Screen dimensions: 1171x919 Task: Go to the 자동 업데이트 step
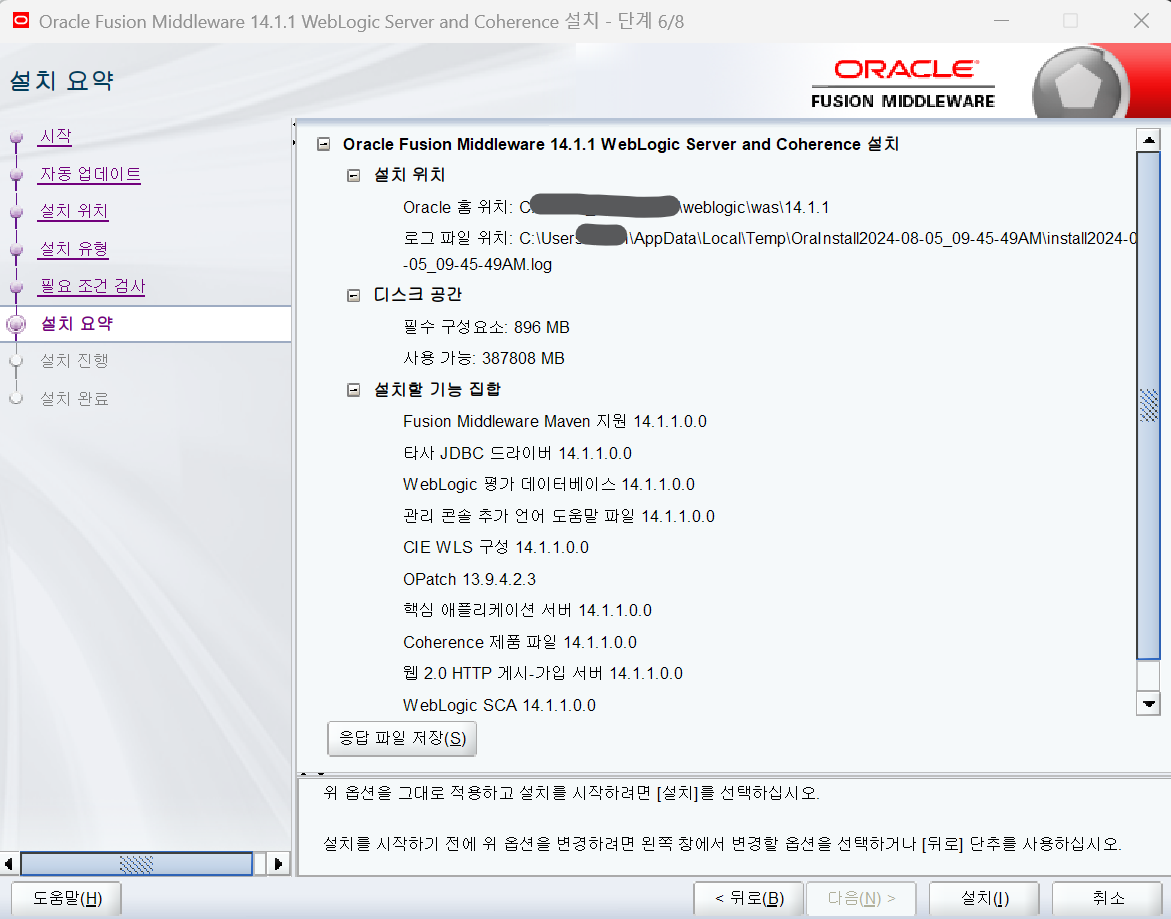[x=90, y=174]
